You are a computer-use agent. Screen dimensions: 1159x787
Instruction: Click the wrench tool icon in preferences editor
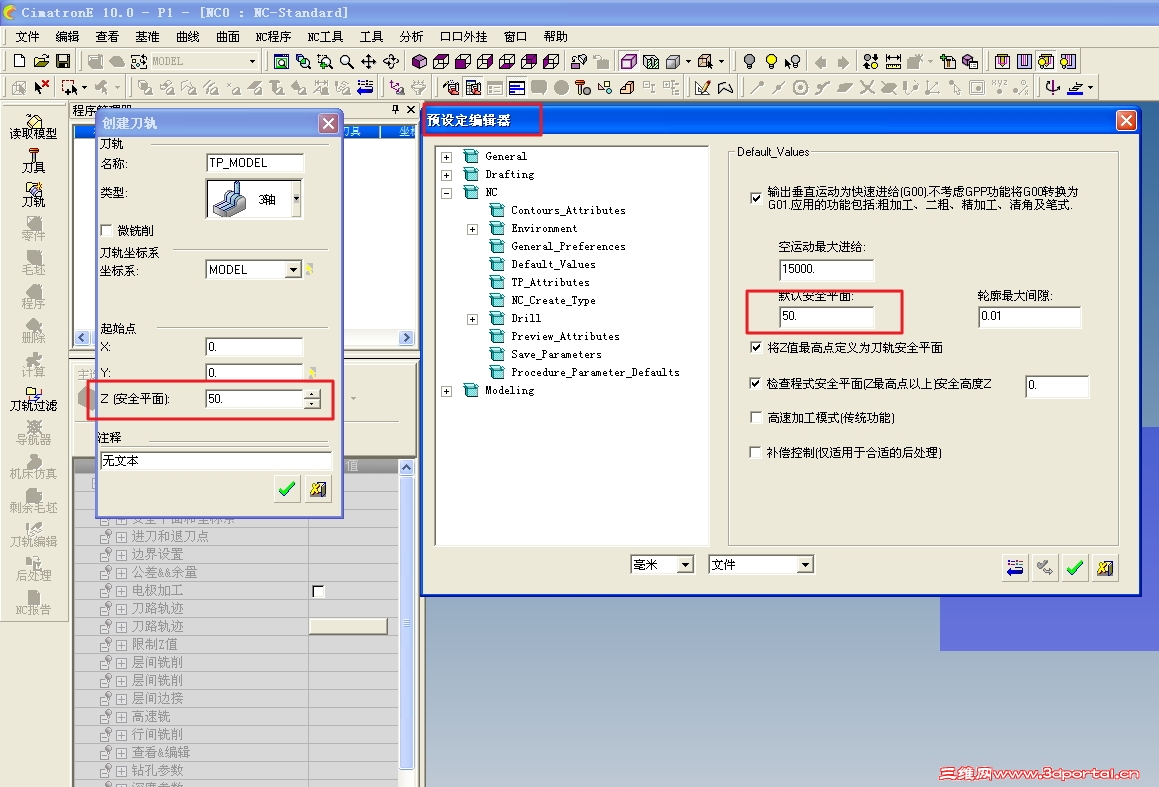point(1044,568)
